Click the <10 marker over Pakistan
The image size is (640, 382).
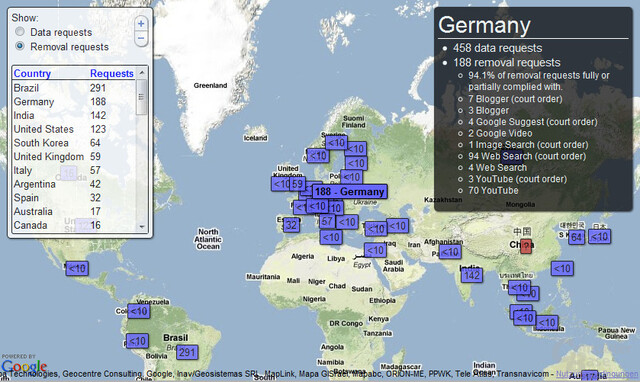450,252
